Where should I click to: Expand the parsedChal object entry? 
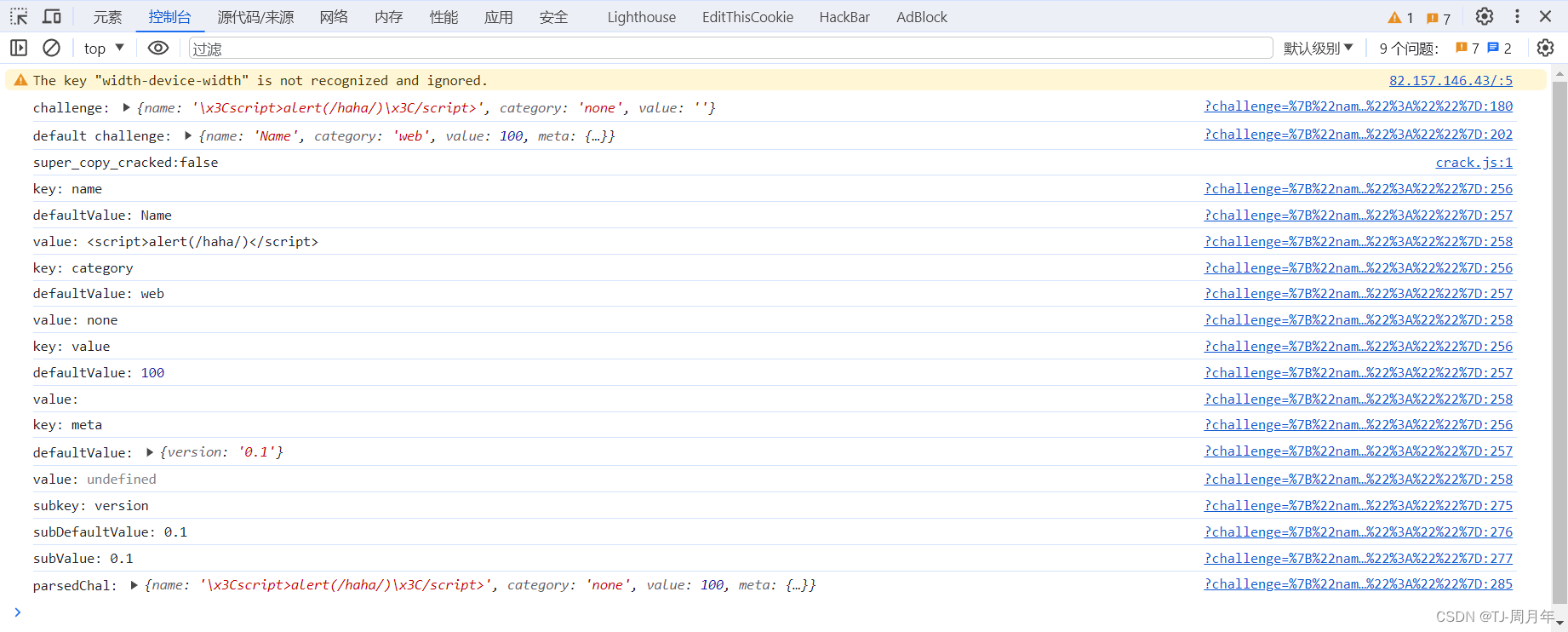pyautogui.click(x=134, y=585)
